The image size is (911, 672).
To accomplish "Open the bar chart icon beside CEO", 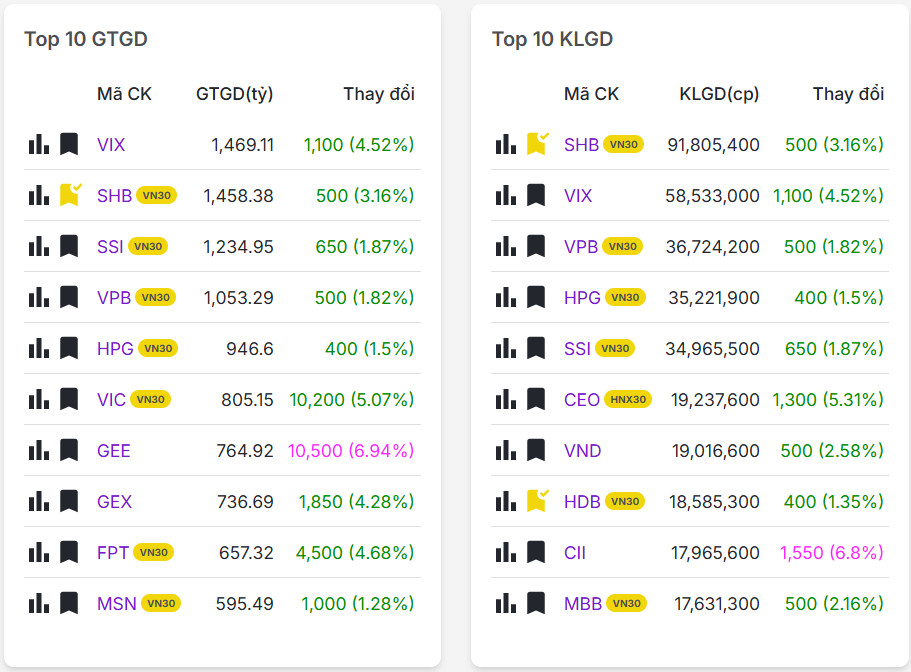I will pos(506,400).
